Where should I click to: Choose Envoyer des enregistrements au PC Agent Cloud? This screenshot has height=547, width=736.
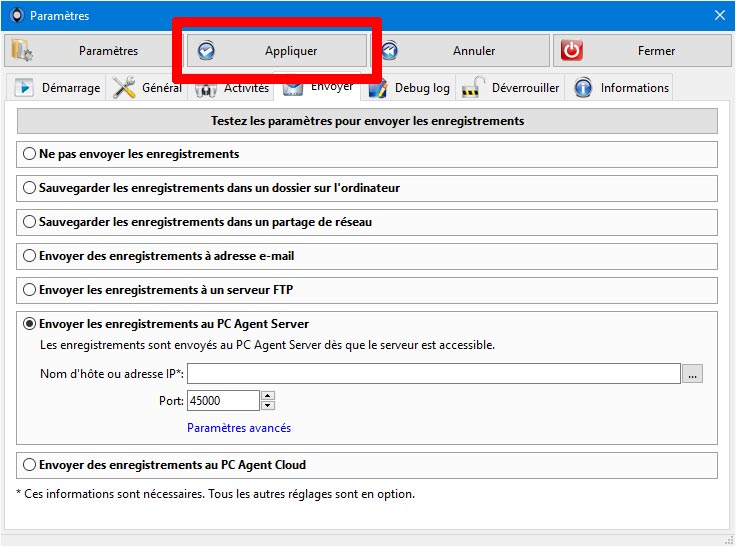tap(29, 465)
